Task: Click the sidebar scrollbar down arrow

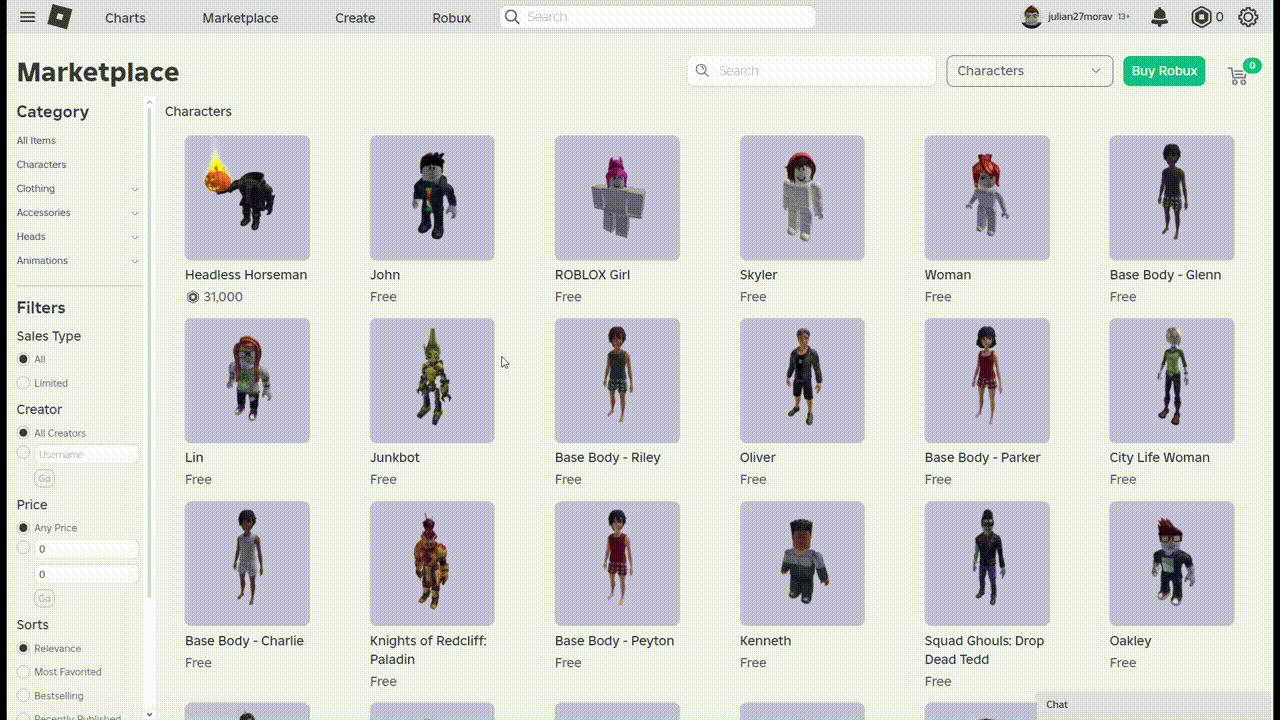Action: [150, 714]
